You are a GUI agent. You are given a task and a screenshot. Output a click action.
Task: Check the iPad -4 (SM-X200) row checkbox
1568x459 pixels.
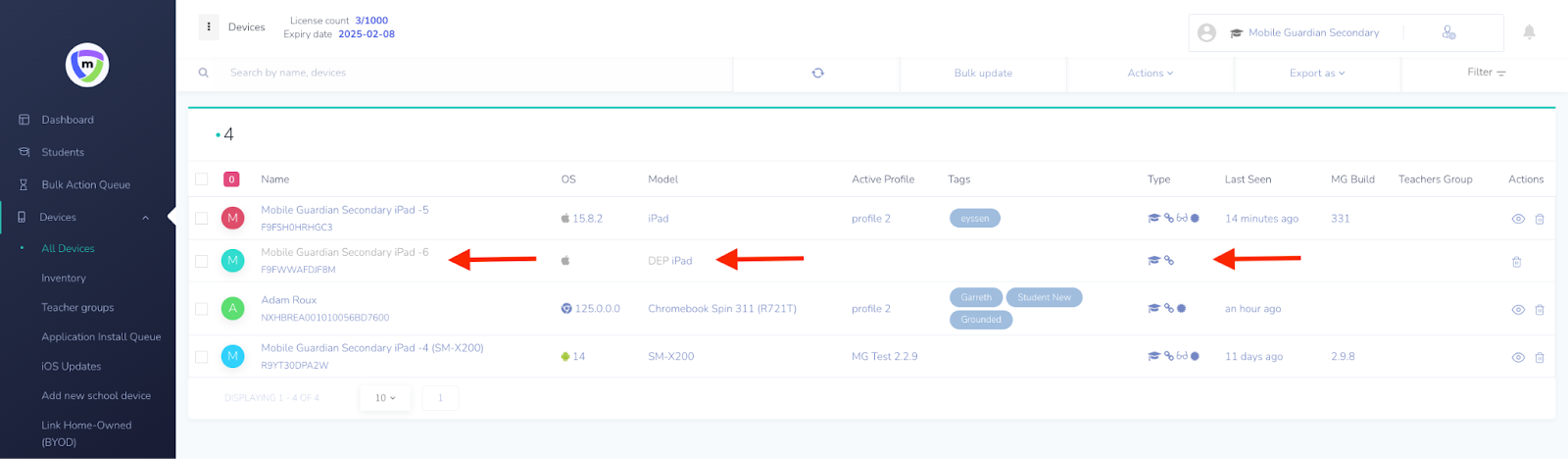coord(202,357)
